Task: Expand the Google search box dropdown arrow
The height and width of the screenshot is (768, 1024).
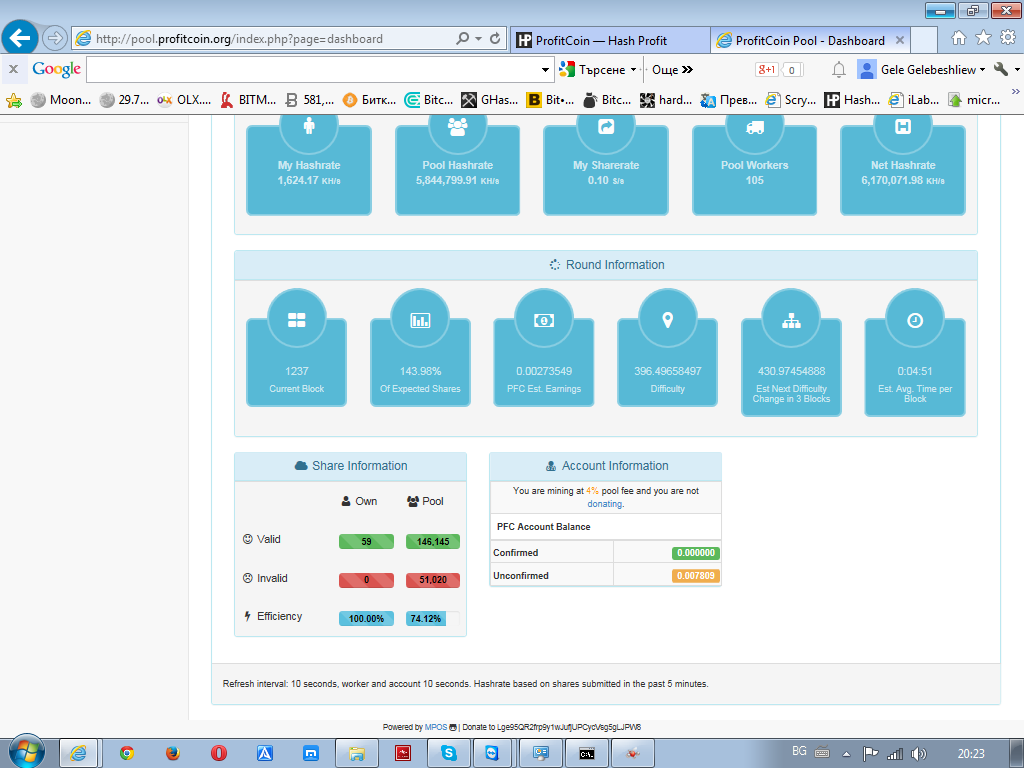Action: tap(545, 69)
